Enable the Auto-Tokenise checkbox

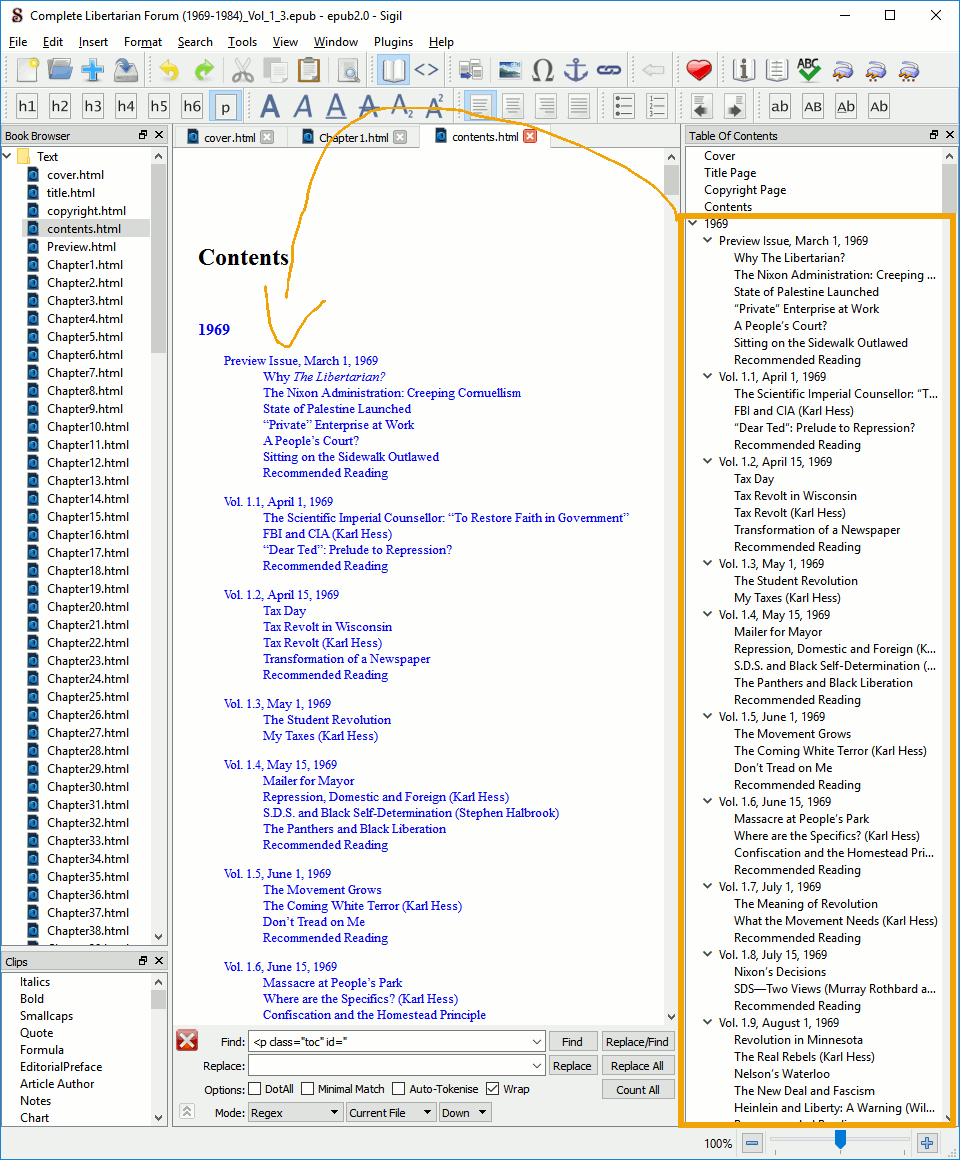[398, 1088]
